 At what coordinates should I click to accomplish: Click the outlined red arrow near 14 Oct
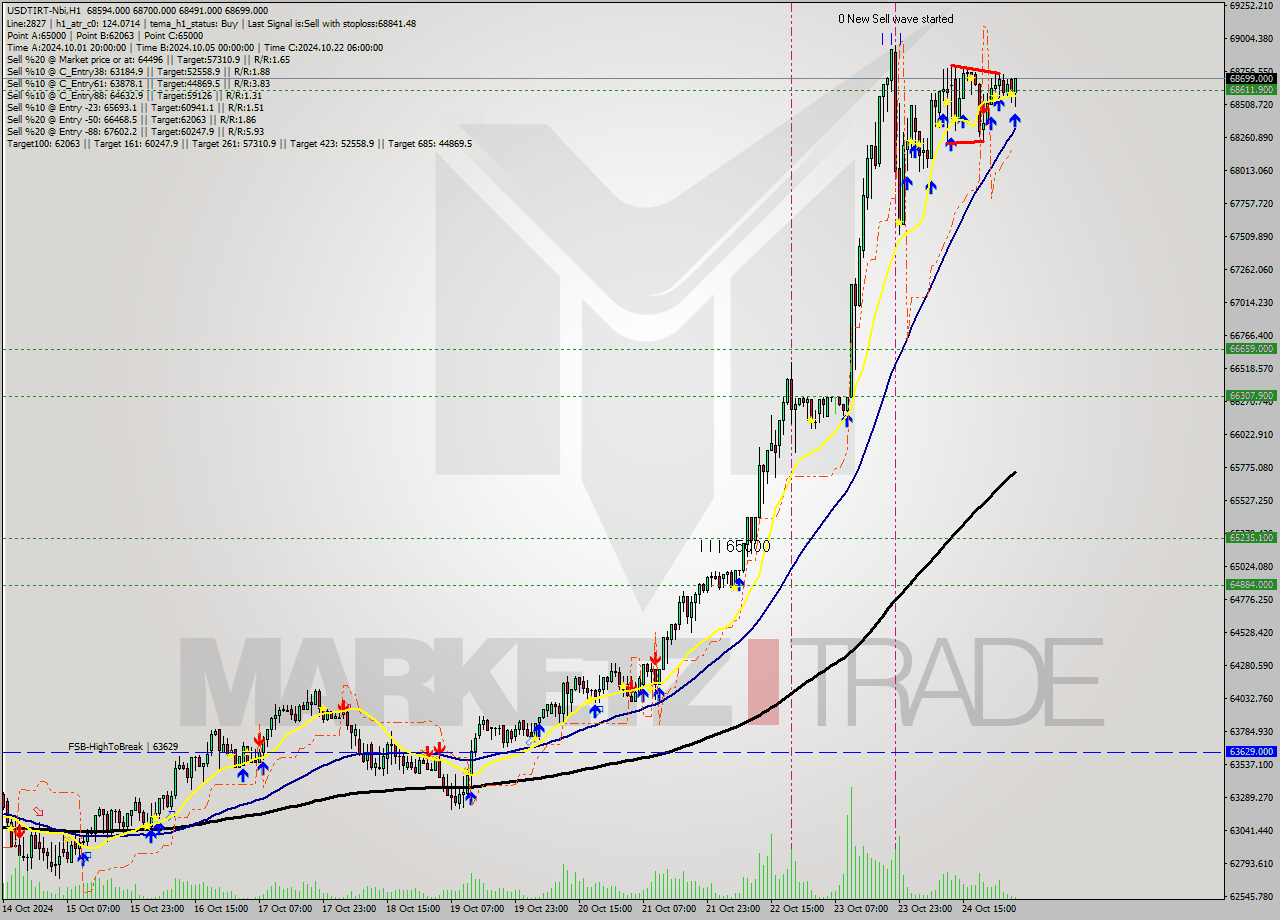[x=38, y=811]
